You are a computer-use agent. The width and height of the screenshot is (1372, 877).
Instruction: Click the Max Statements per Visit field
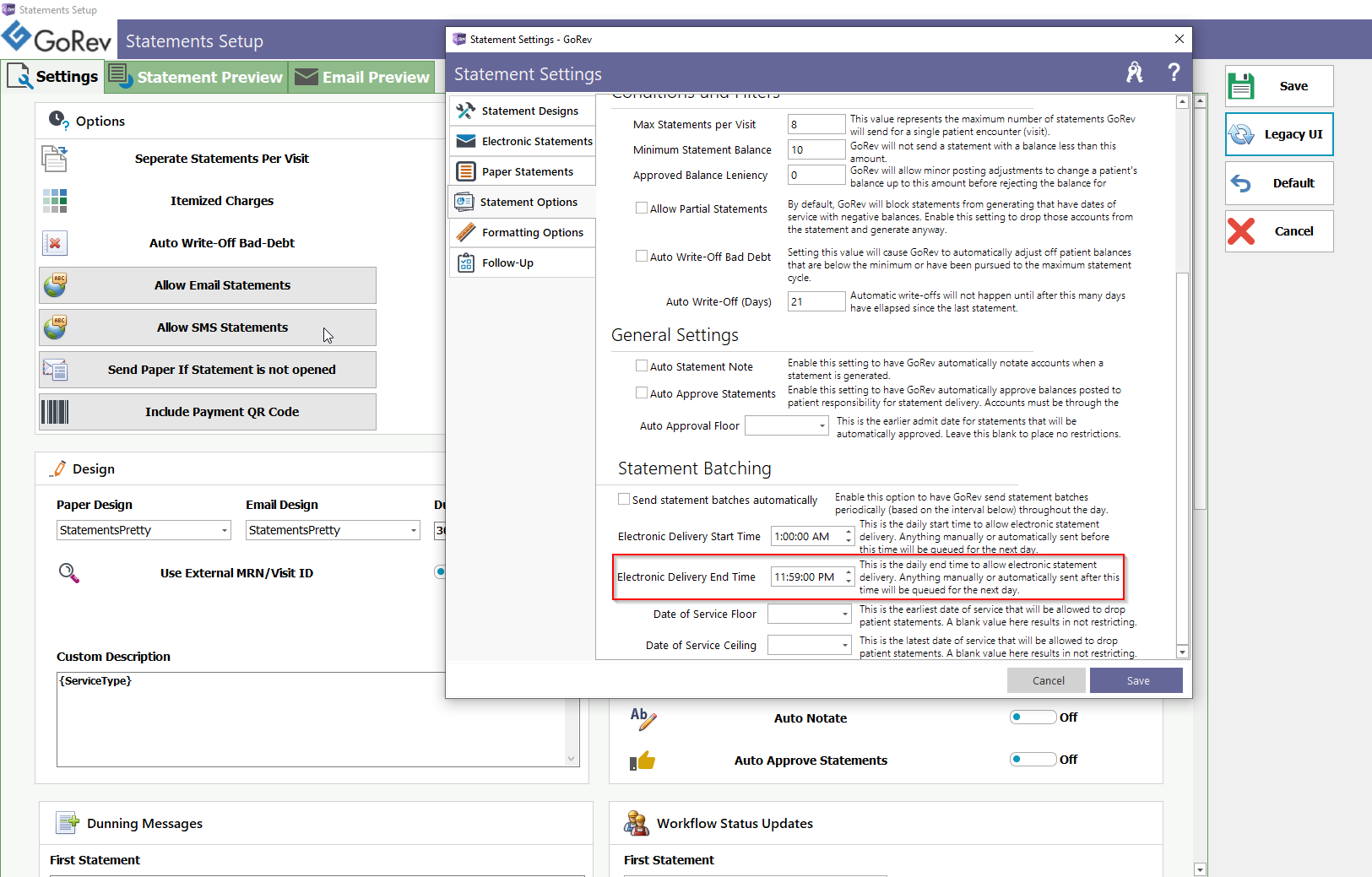[816, 124]
